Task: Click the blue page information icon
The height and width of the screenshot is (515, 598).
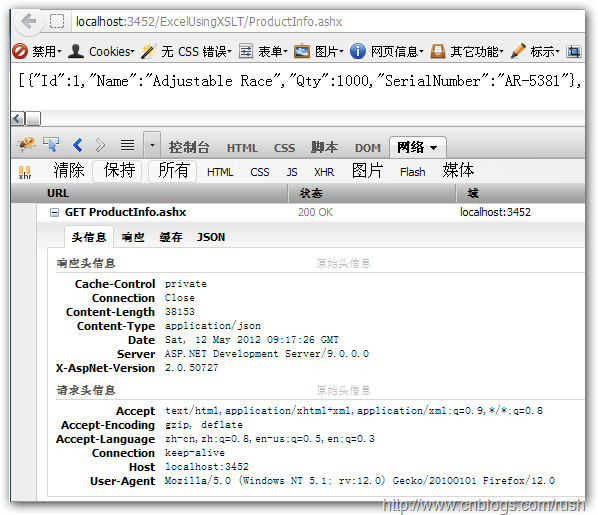Action: coord(357,51)
